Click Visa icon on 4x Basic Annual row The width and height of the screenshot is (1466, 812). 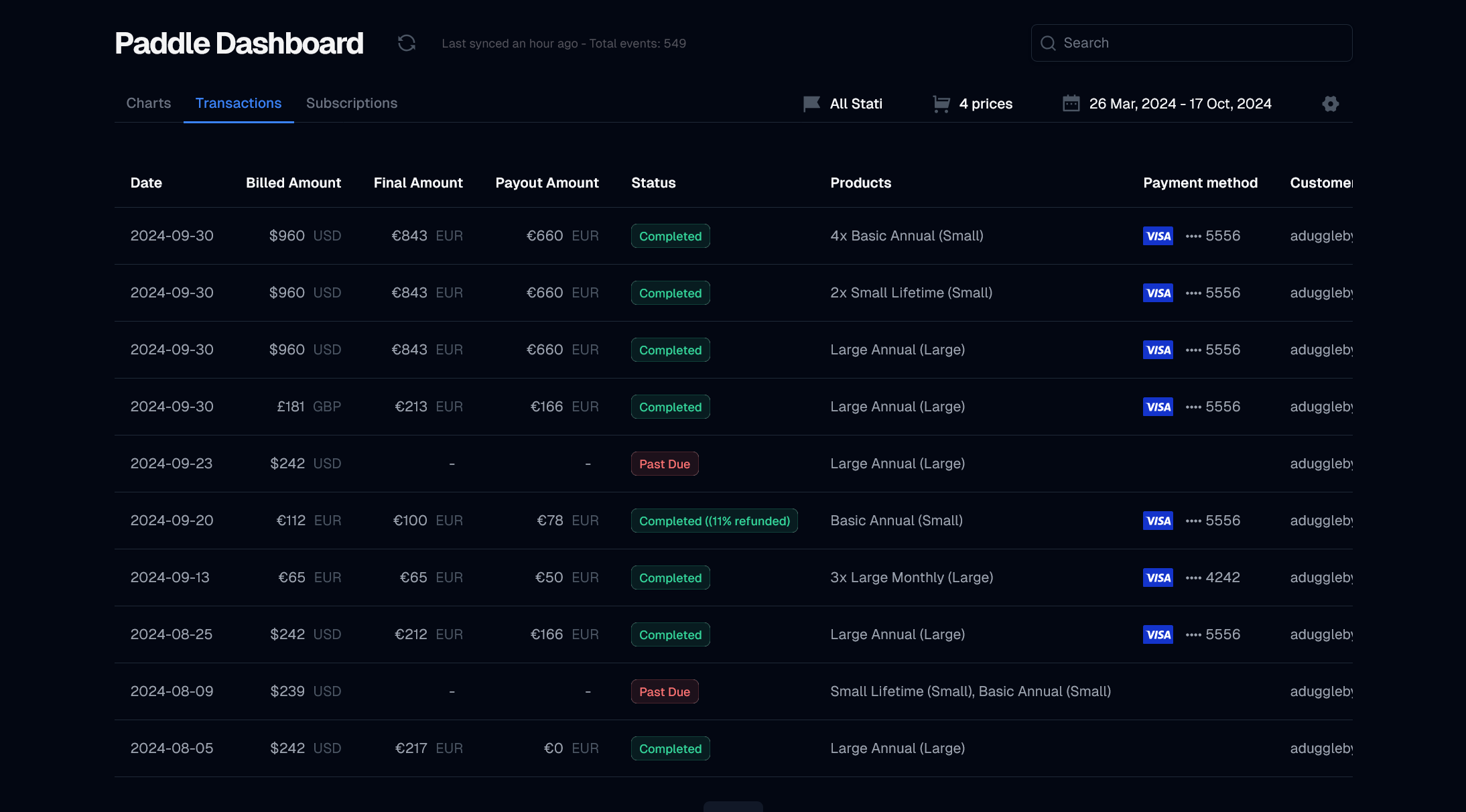pos(1158,236)
